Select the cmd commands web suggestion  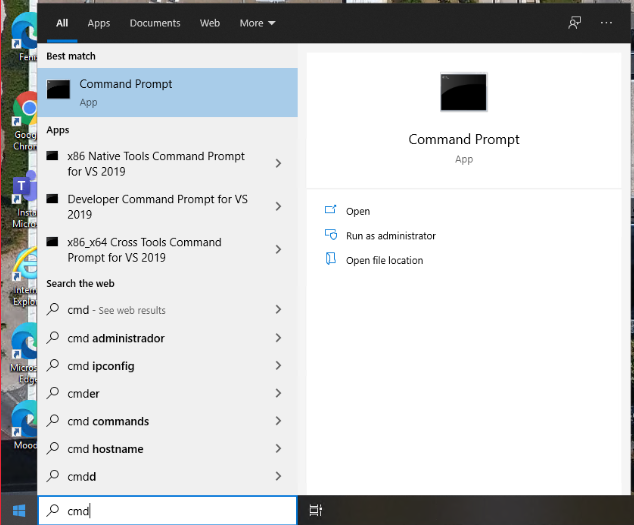click(108, 422)
